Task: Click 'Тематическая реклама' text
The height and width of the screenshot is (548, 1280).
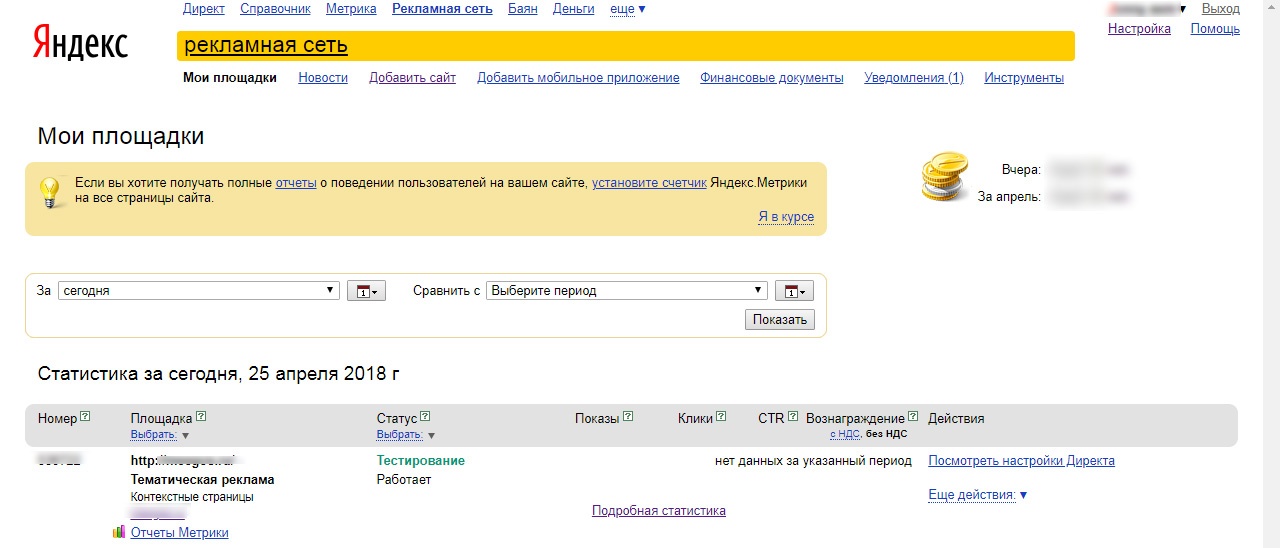Action: (x=203, y=480)
